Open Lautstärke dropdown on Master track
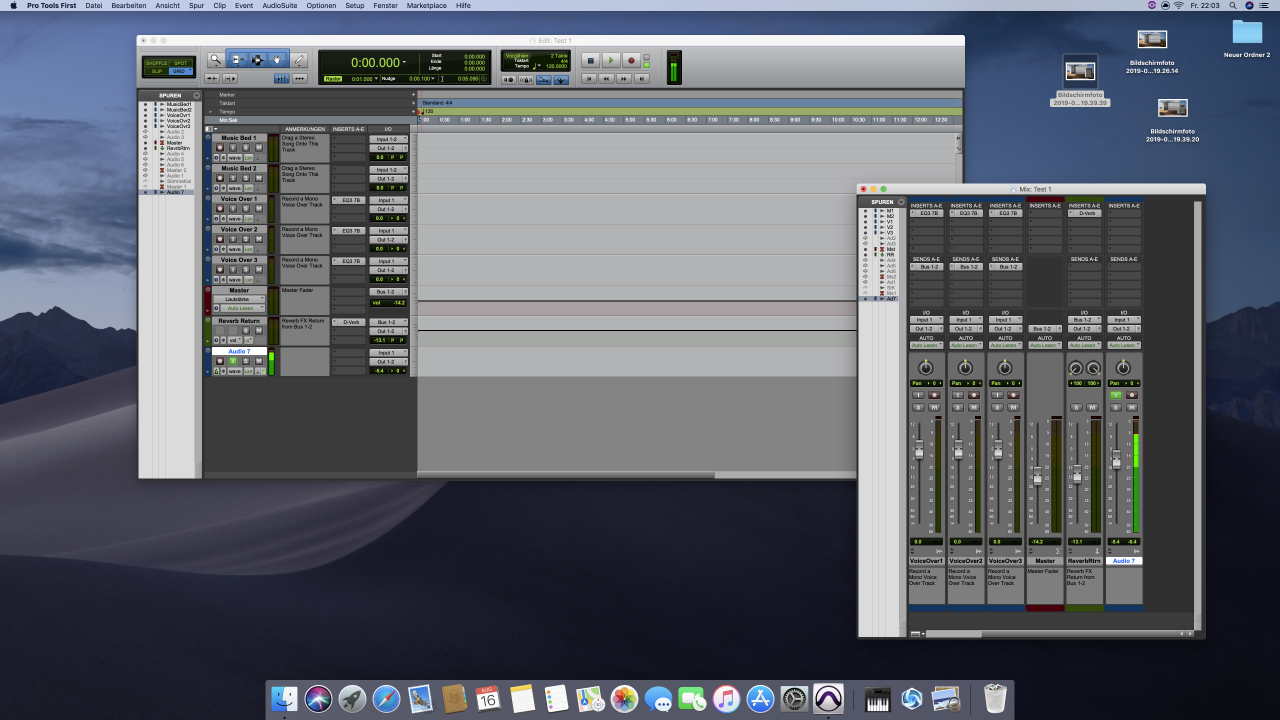 (x=239, y=299)
